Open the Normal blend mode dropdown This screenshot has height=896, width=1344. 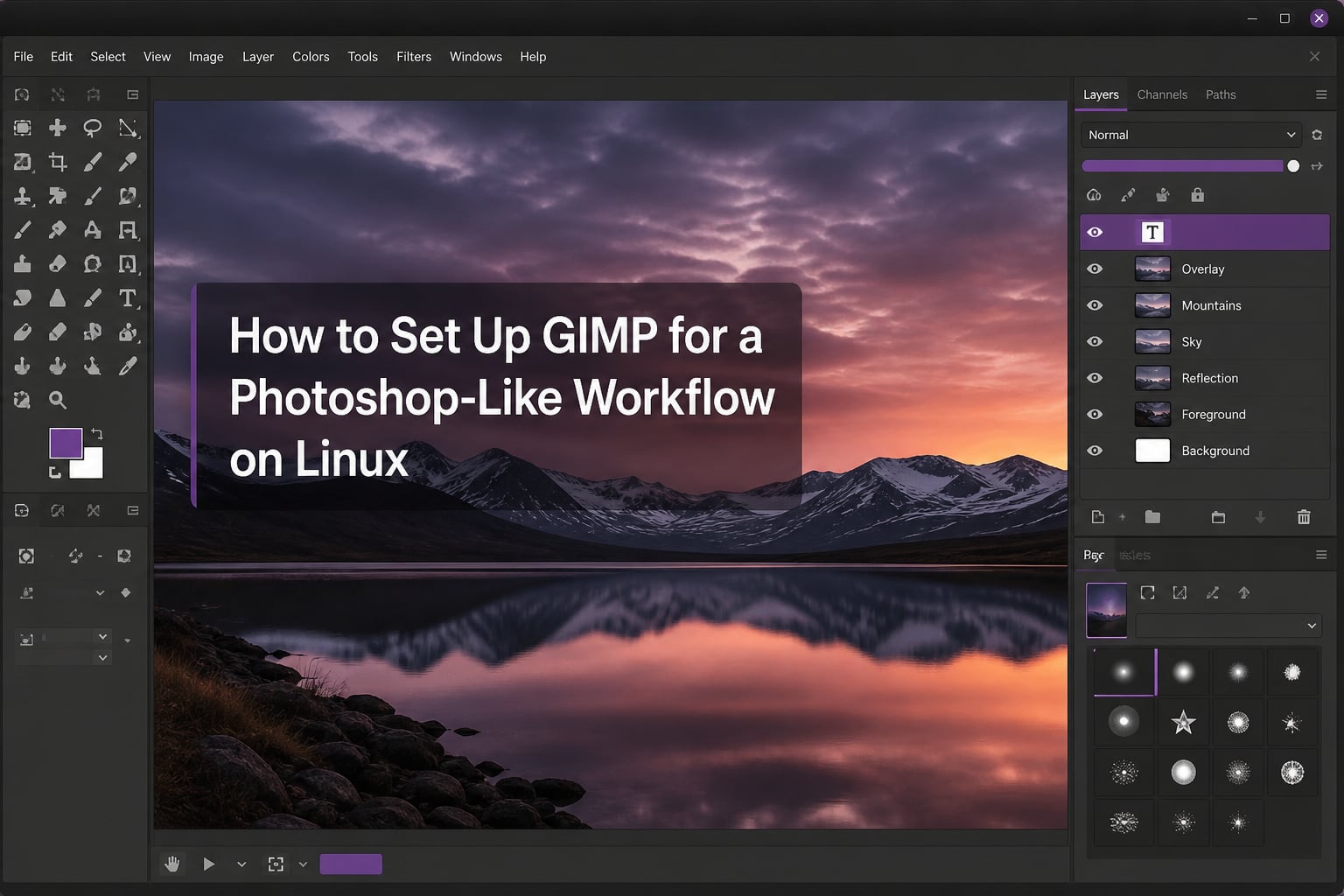pos(1191,135)
